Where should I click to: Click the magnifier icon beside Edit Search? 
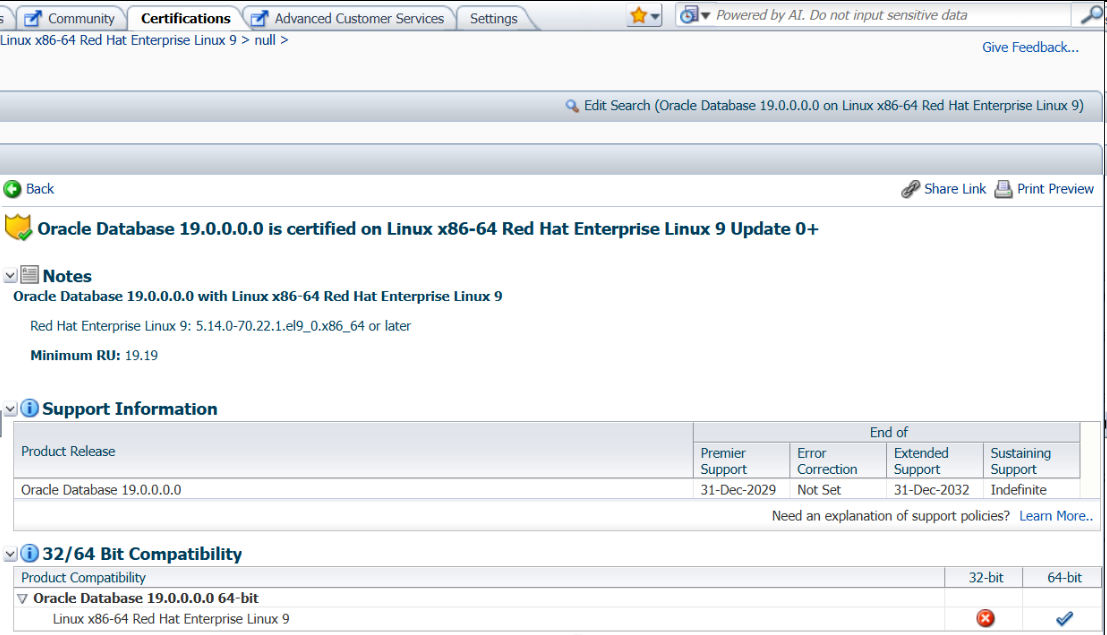tap(572, 106)
